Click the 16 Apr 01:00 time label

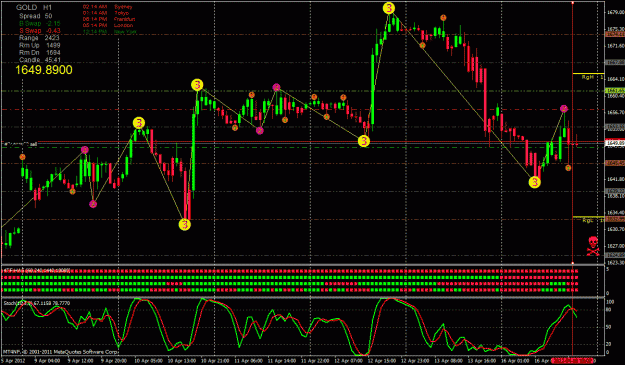516,361
